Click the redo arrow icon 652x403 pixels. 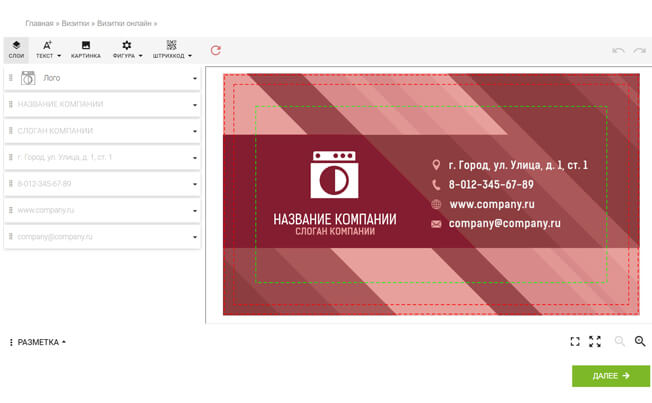click(x=640, y=51)
